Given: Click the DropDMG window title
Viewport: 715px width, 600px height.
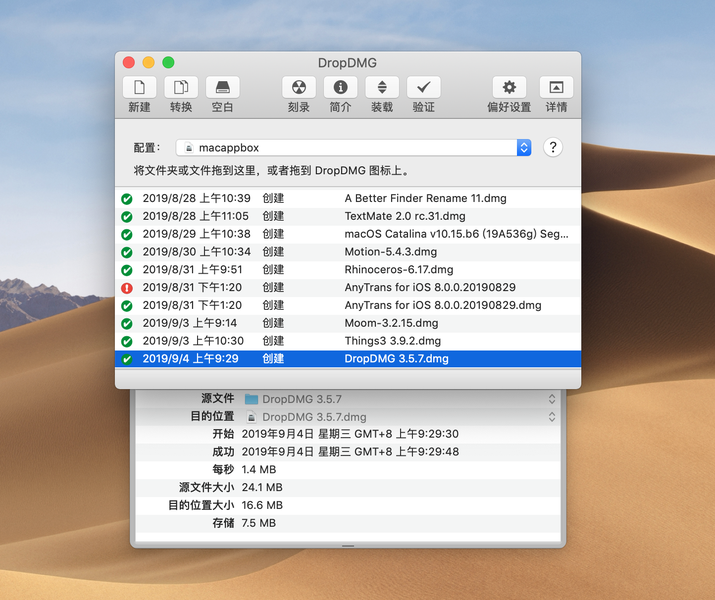Looking at the screenshot, I should coord(347,63).
